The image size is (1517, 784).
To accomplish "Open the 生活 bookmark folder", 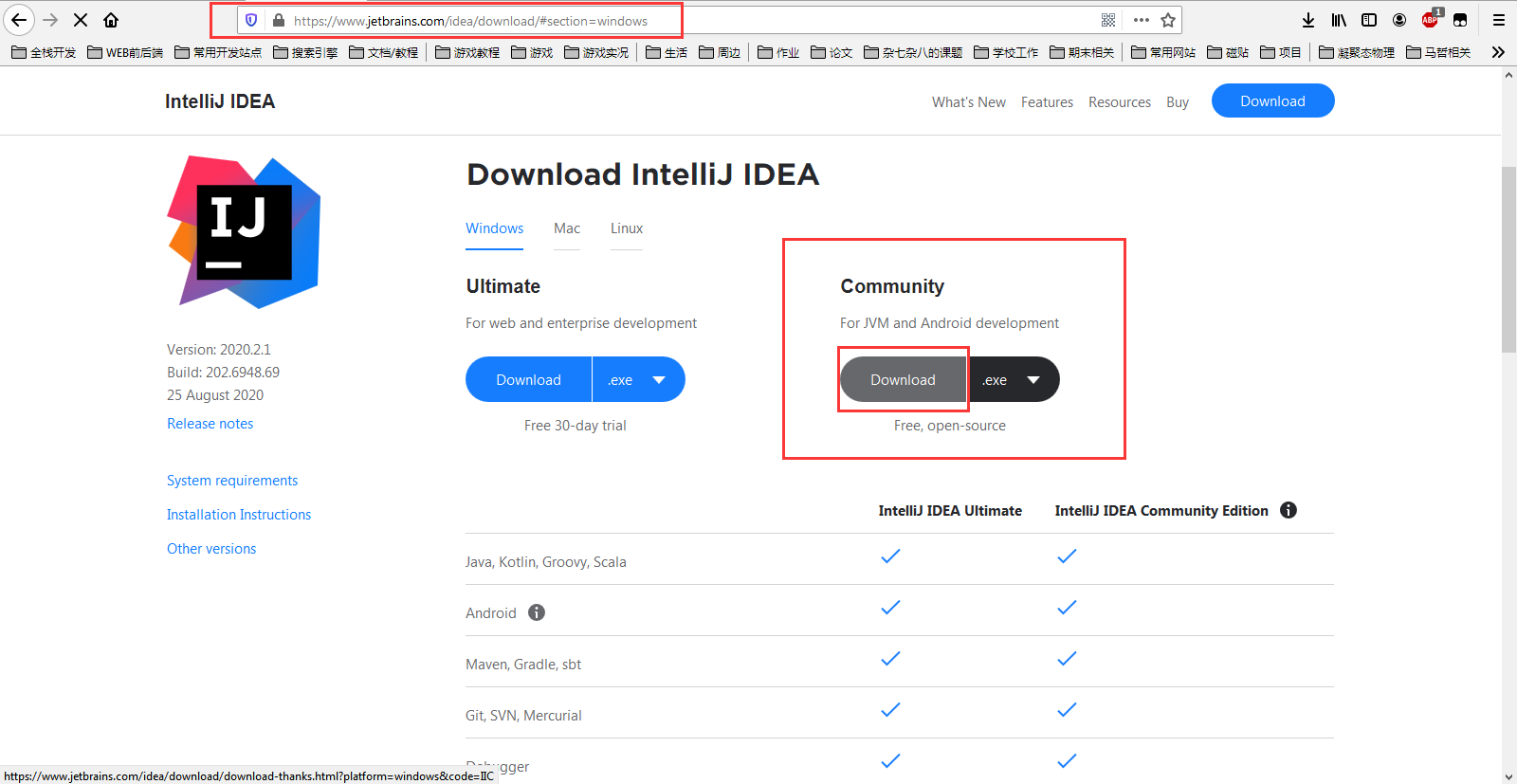I will [x=667, y=52].
